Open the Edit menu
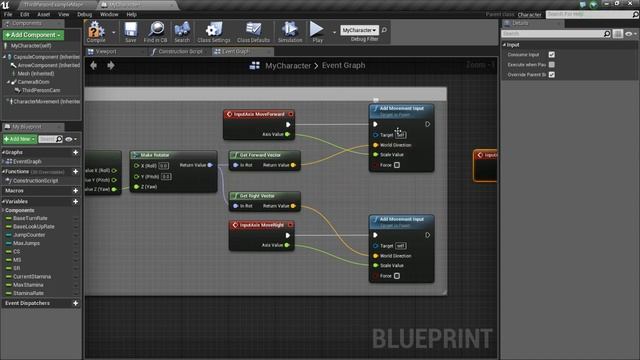 point(24,14)
